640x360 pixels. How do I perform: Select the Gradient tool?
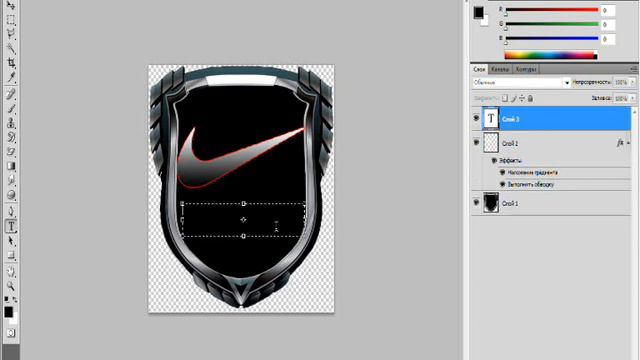[x=11, y=166]
